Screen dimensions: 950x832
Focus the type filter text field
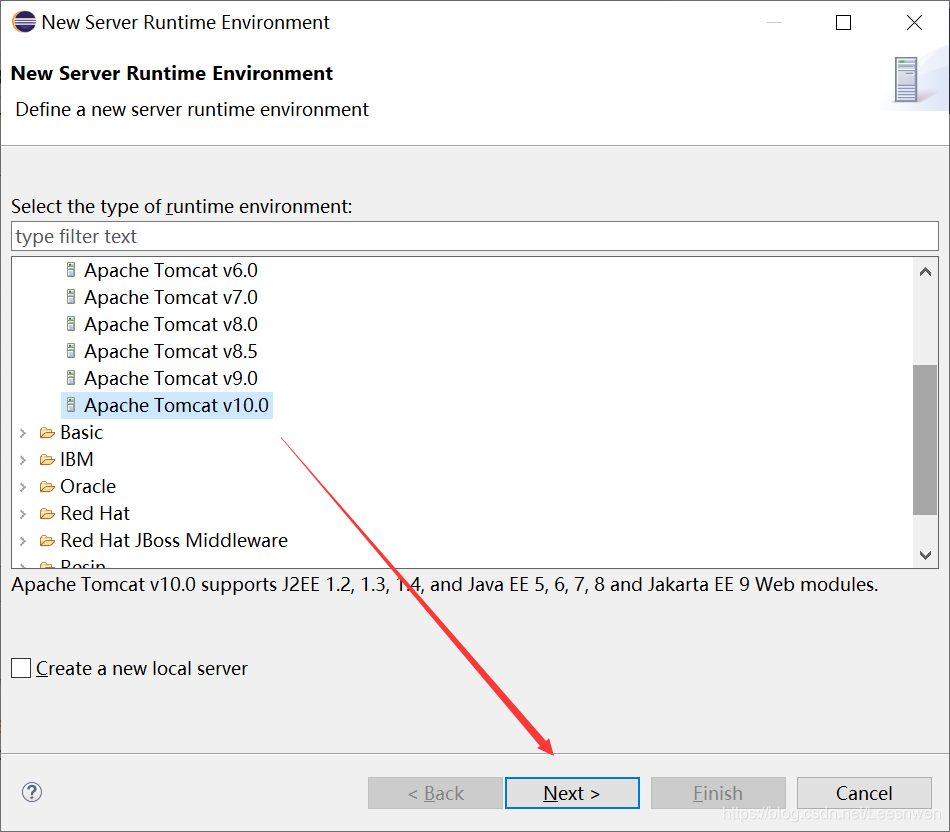click(474, 237)
